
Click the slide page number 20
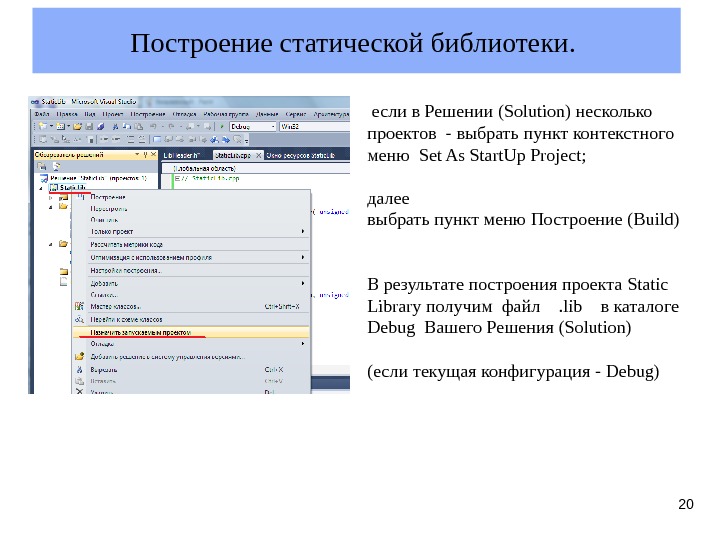pos(686,504)
